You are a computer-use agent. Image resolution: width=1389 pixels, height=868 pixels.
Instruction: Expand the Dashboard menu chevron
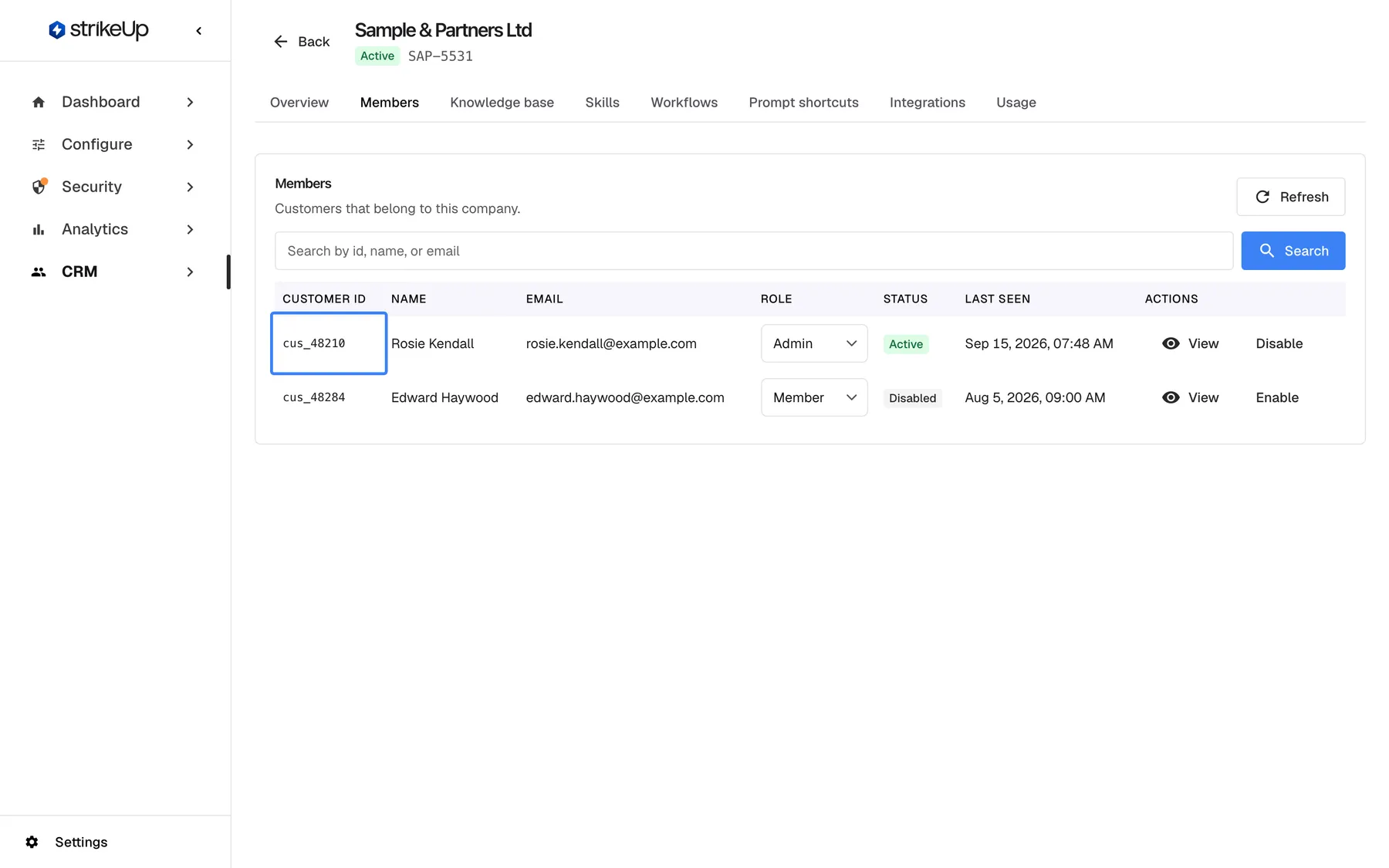pyautogui.click(x=190, y=102)
